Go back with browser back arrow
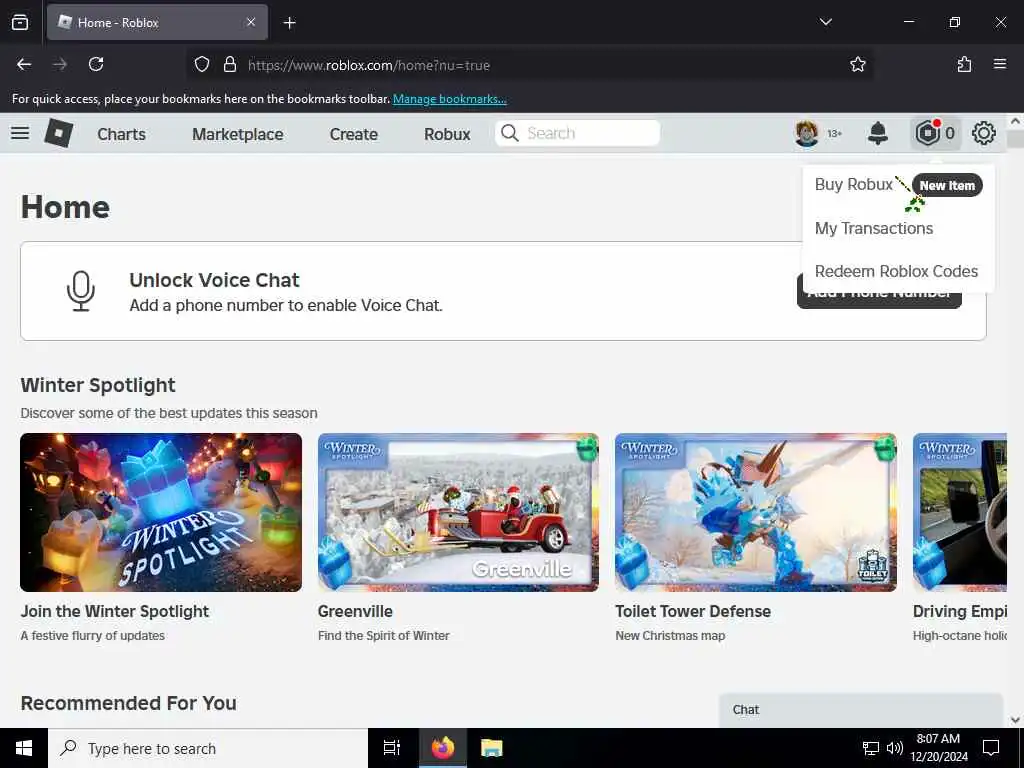 tap(24, 64)
